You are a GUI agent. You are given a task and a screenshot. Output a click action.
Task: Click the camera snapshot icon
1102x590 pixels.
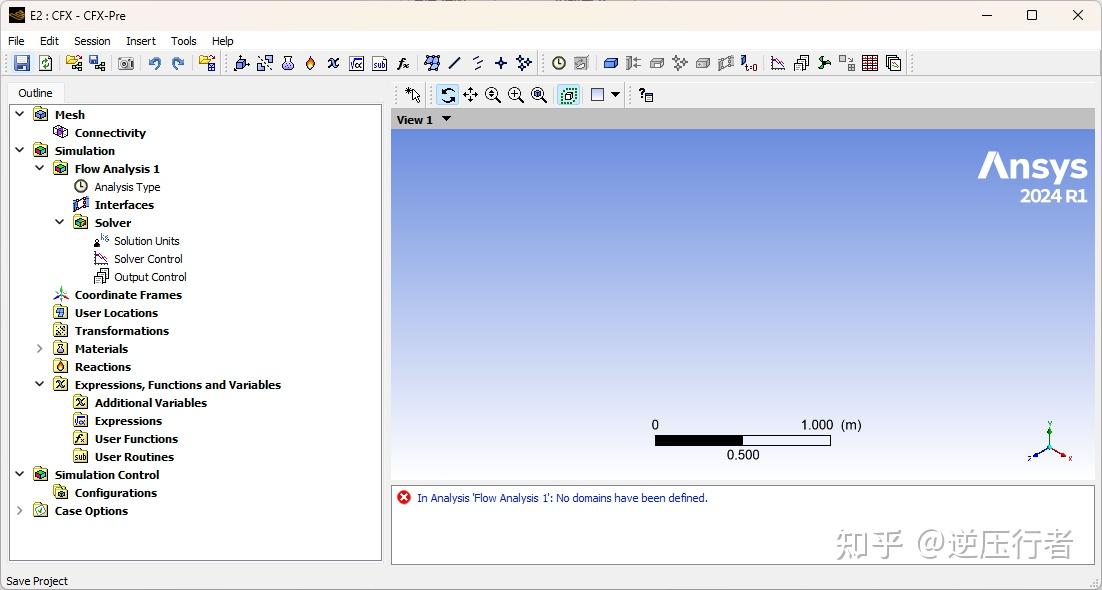point(125,63)
